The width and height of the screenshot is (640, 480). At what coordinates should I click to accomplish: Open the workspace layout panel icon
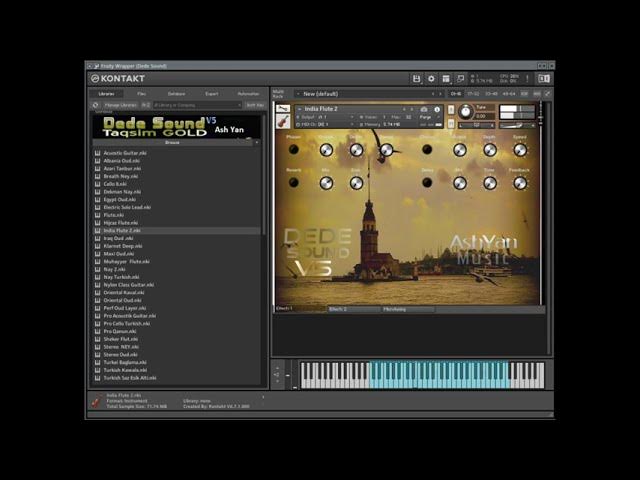tap(446, 78)
